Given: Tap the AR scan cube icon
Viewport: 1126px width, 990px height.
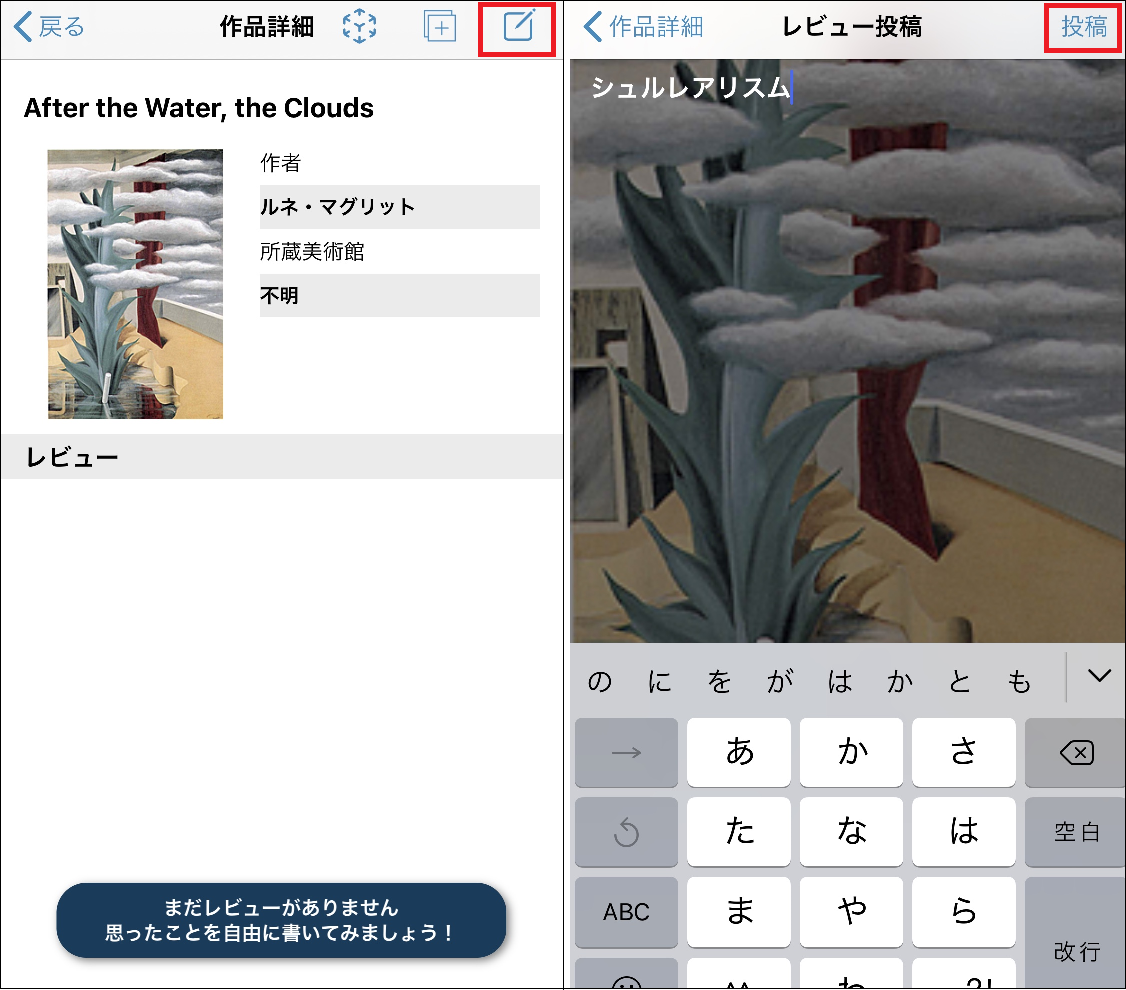Looking at the screenshot, I should pos(359,27).
